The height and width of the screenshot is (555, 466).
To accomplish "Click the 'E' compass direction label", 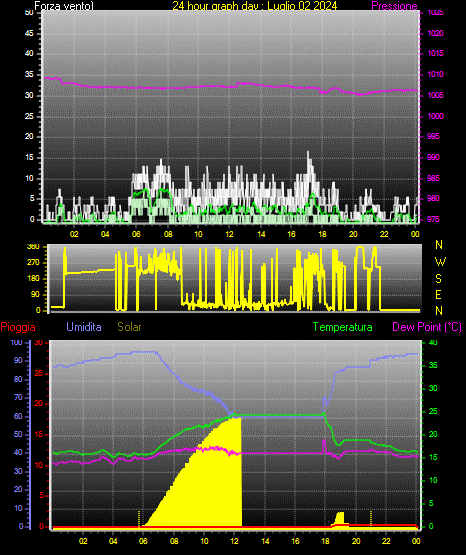I will point(438,294).
